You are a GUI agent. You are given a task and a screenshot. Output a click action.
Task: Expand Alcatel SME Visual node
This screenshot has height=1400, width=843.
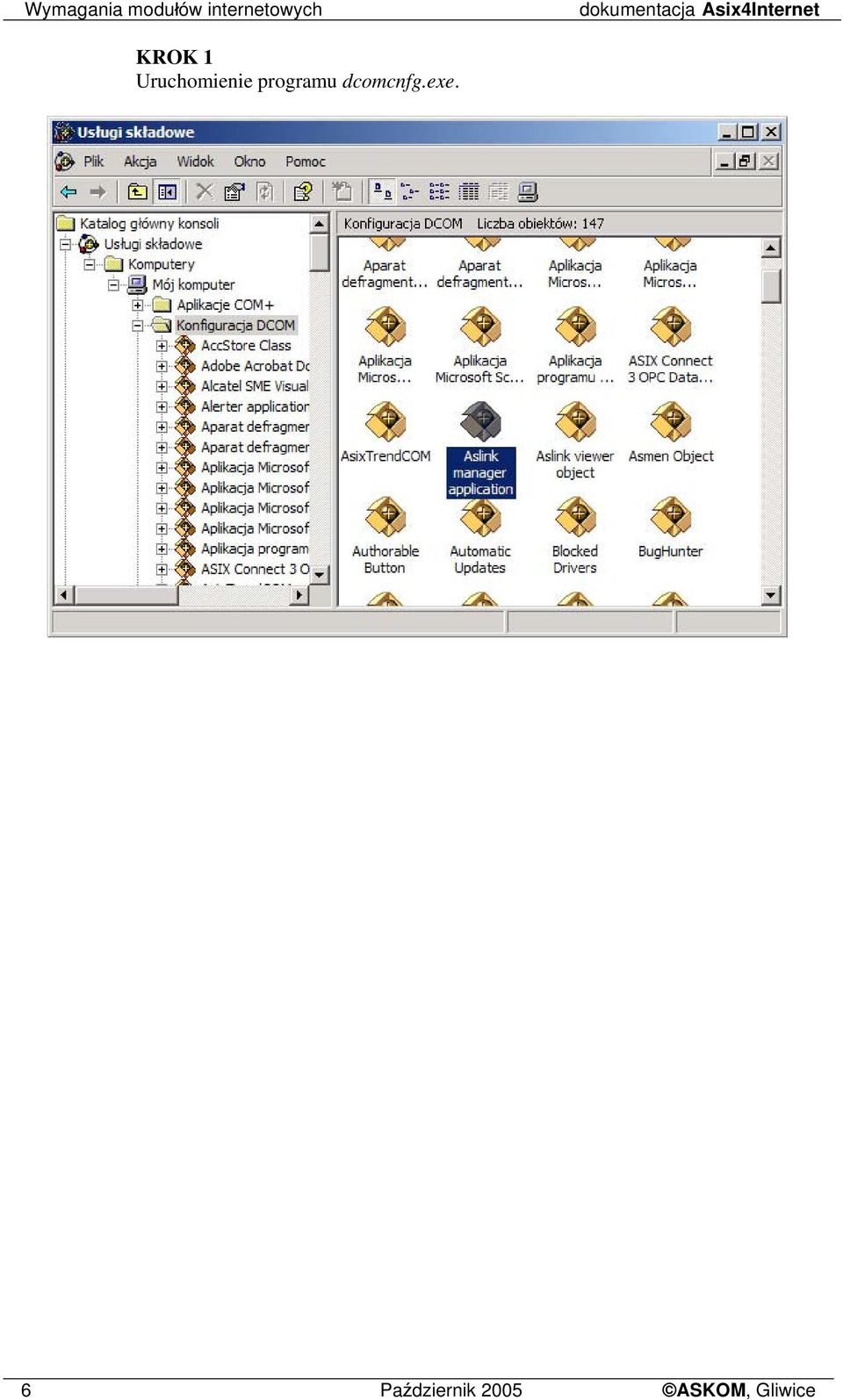tap(162, 386)
